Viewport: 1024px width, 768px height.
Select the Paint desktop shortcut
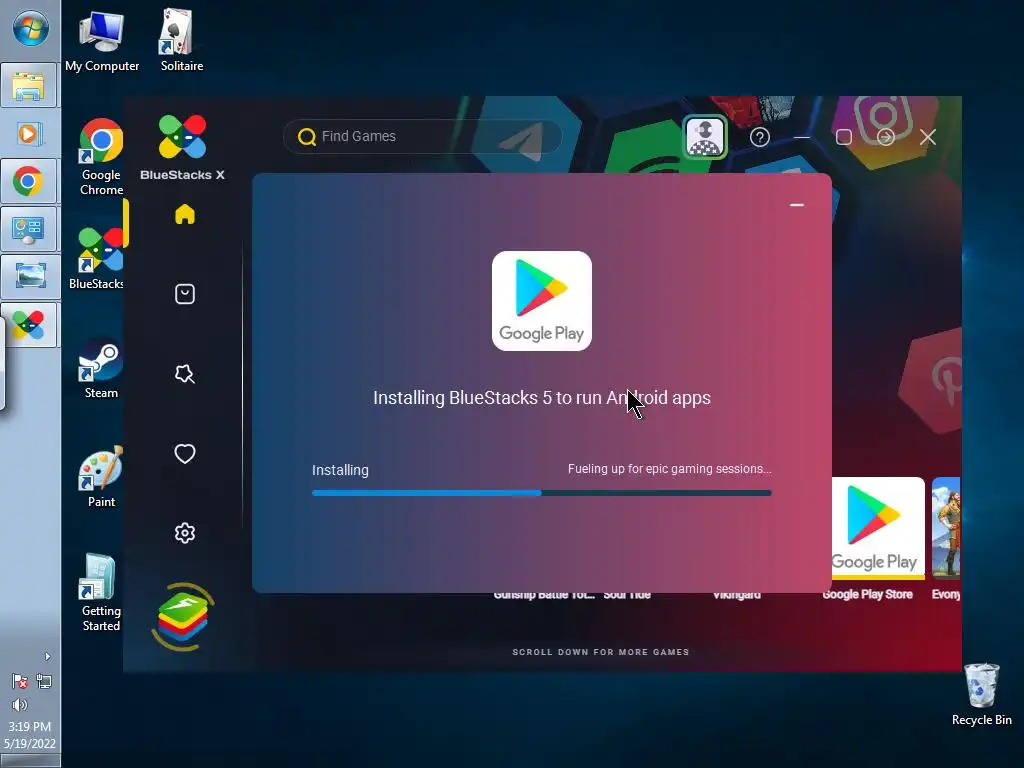101,477
